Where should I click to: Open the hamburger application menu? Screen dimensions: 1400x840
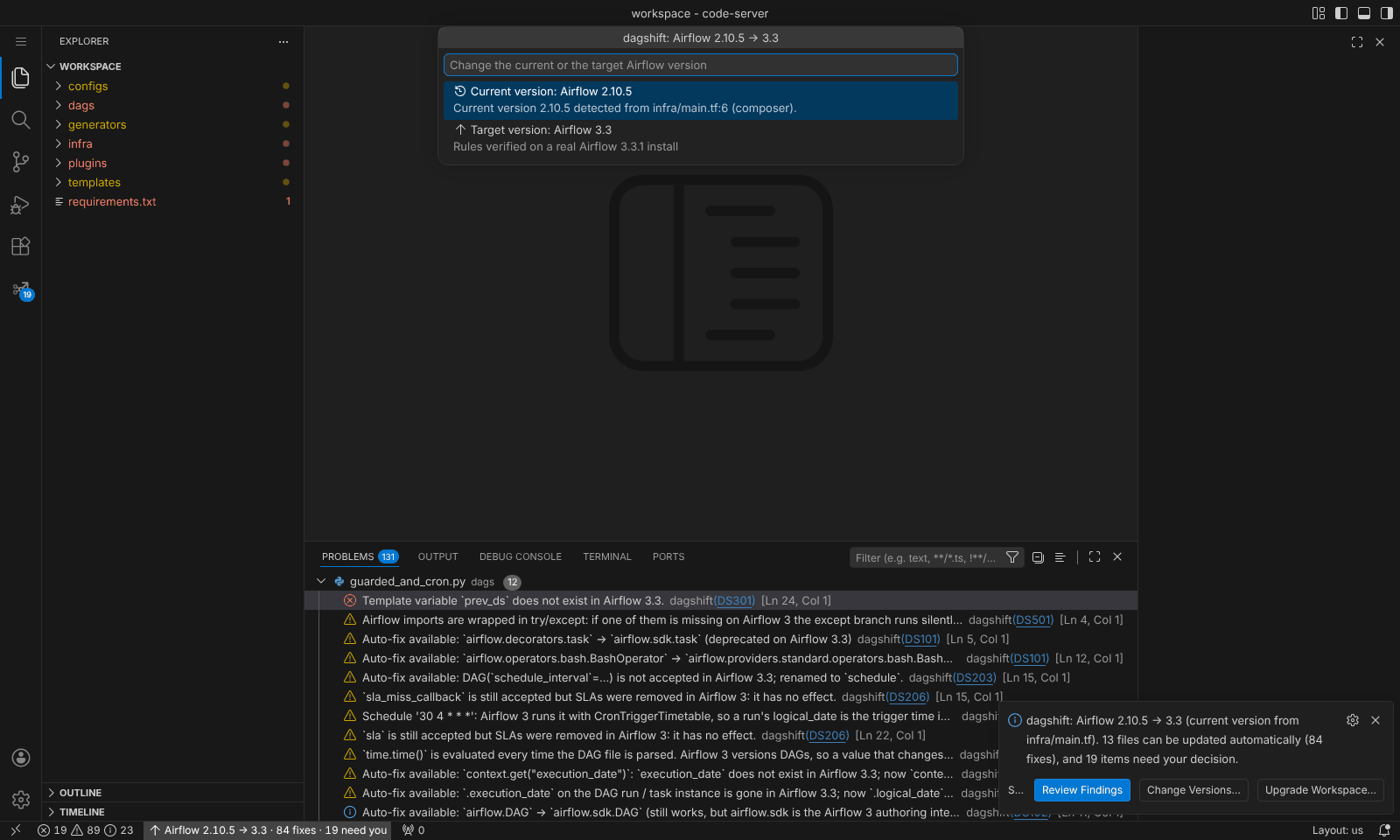tap(21, 41)
